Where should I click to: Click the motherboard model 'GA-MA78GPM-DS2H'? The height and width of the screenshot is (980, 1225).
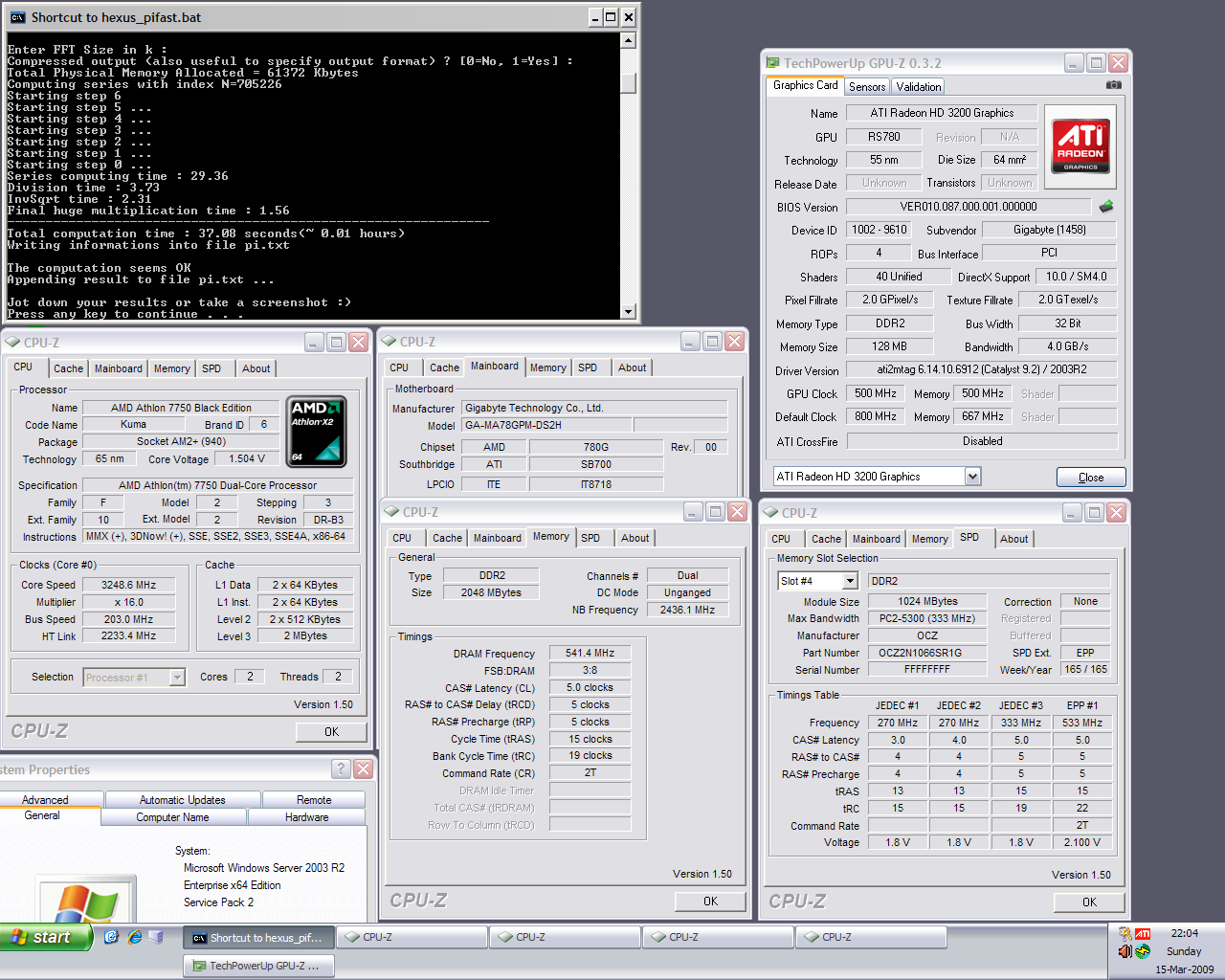click(546, 425)
